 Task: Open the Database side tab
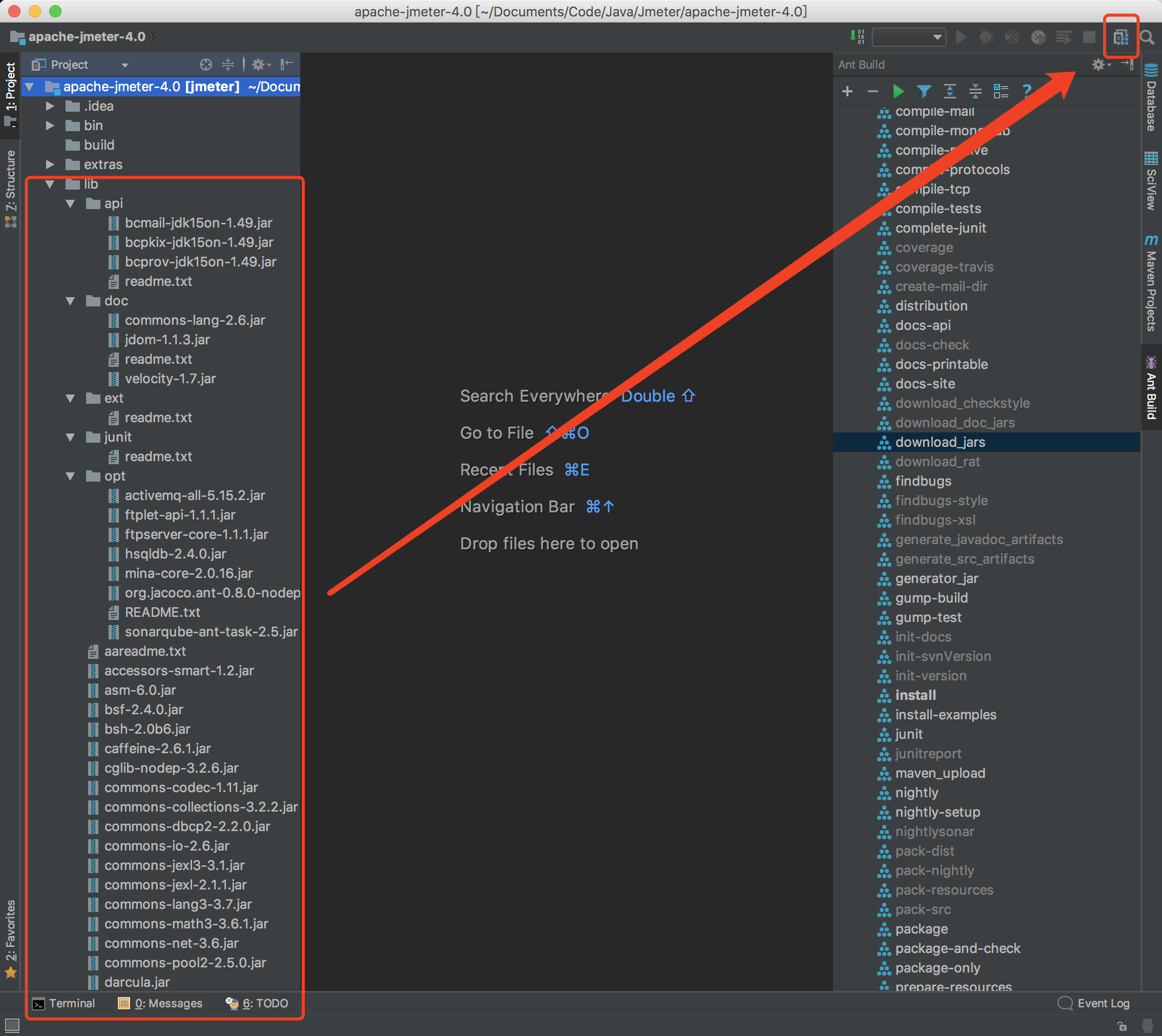pos(1151,97)
